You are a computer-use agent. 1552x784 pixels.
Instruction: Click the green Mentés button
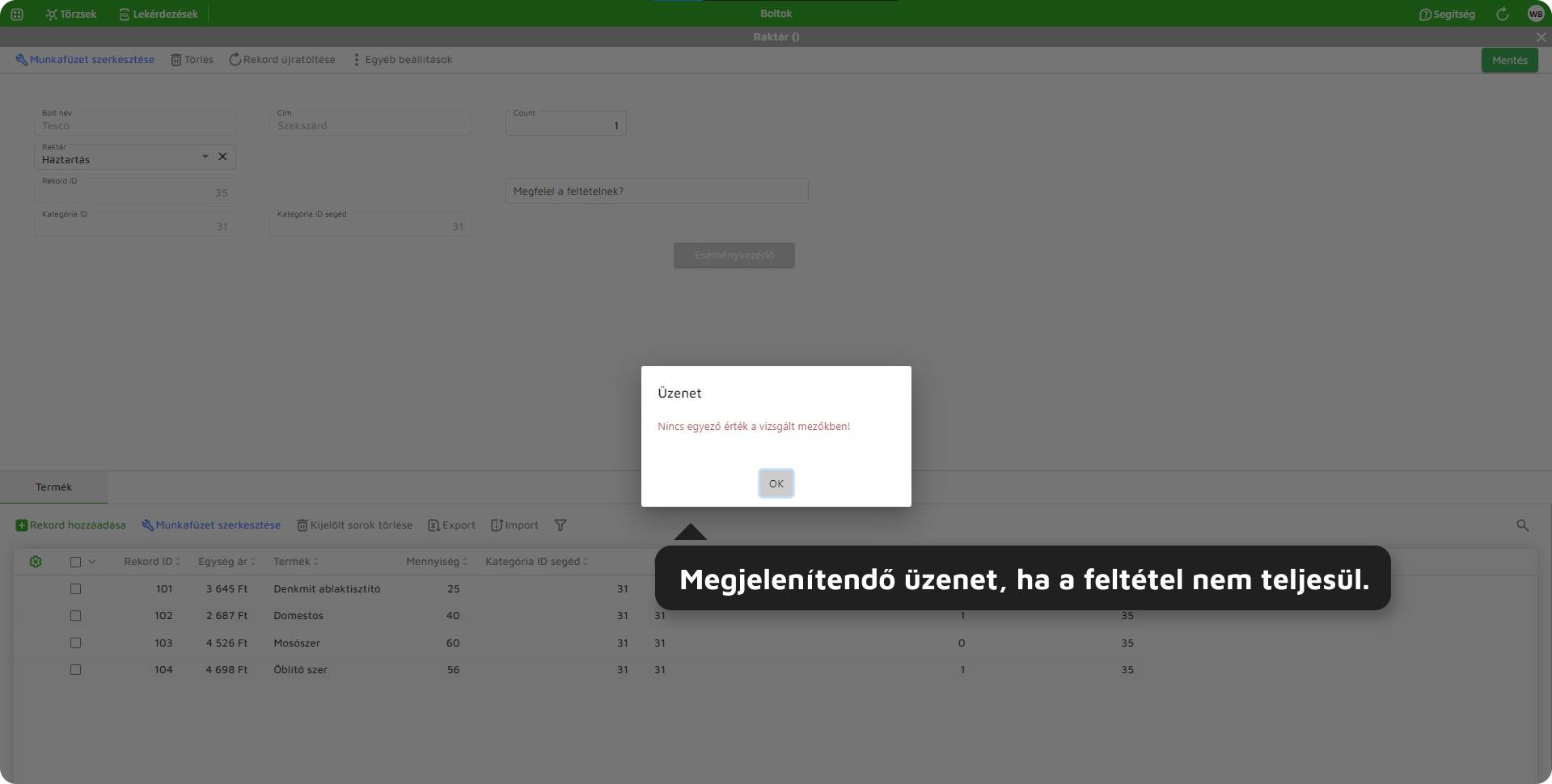[x=1509, y=60]
